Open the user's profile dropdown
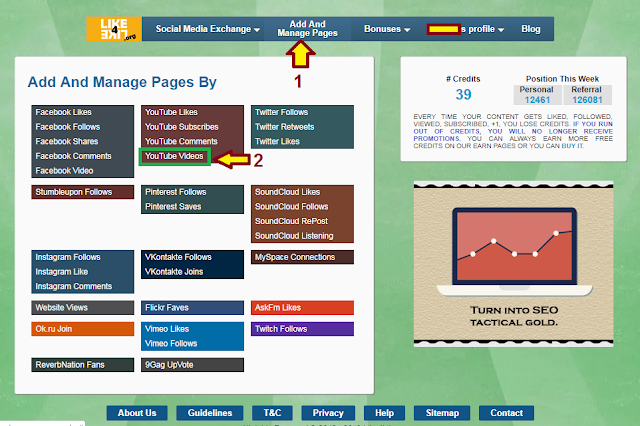The image size is (640, 426). tap(465, 29)
